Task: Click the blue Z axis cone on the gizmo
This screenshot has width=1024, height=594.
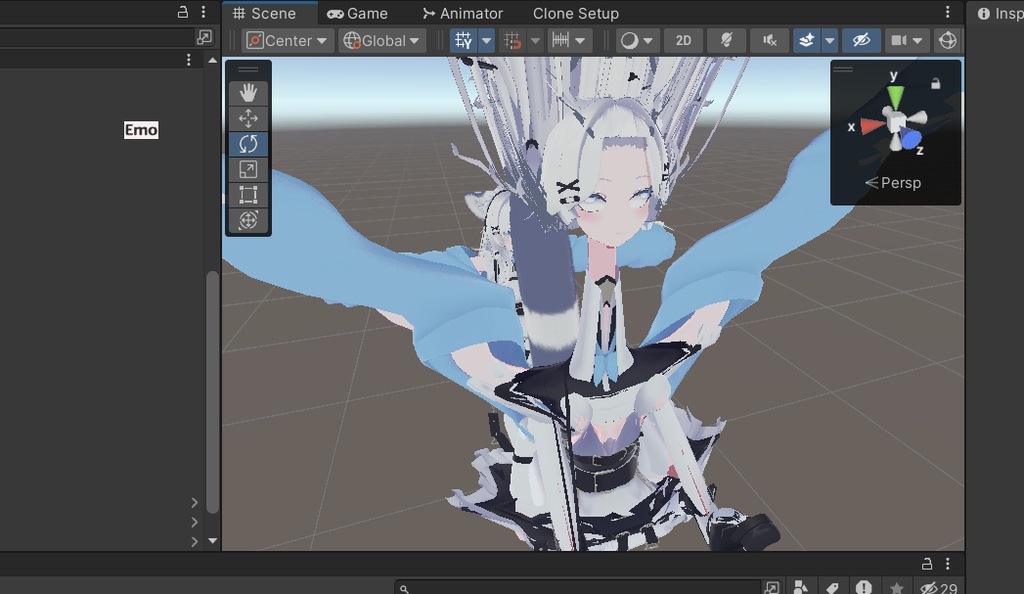Action: coord(910,138)
